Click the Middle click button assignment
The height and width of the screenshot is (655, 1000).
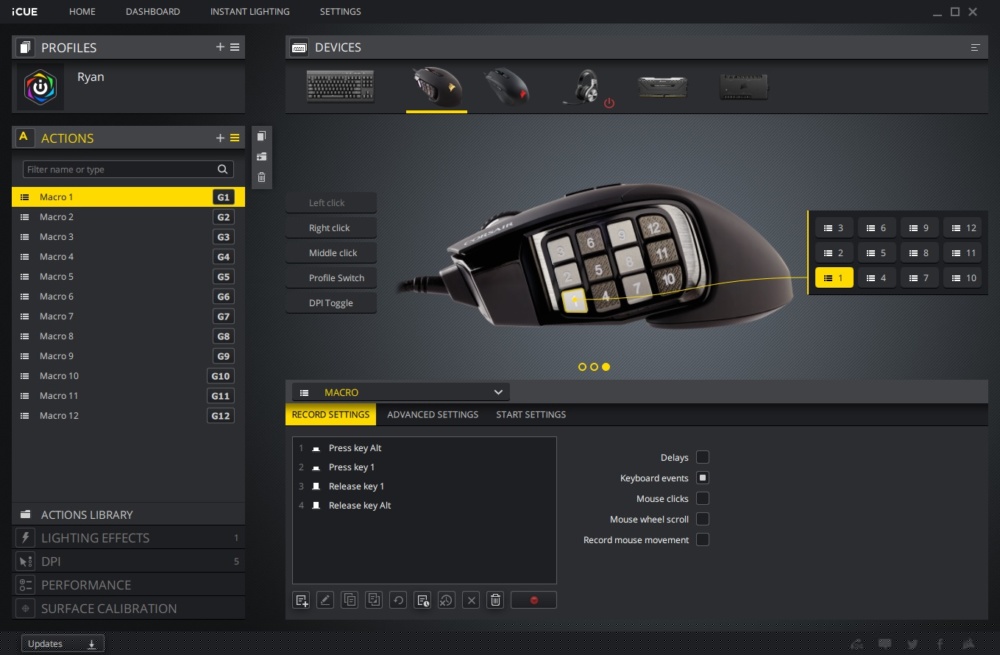[331, 253]
